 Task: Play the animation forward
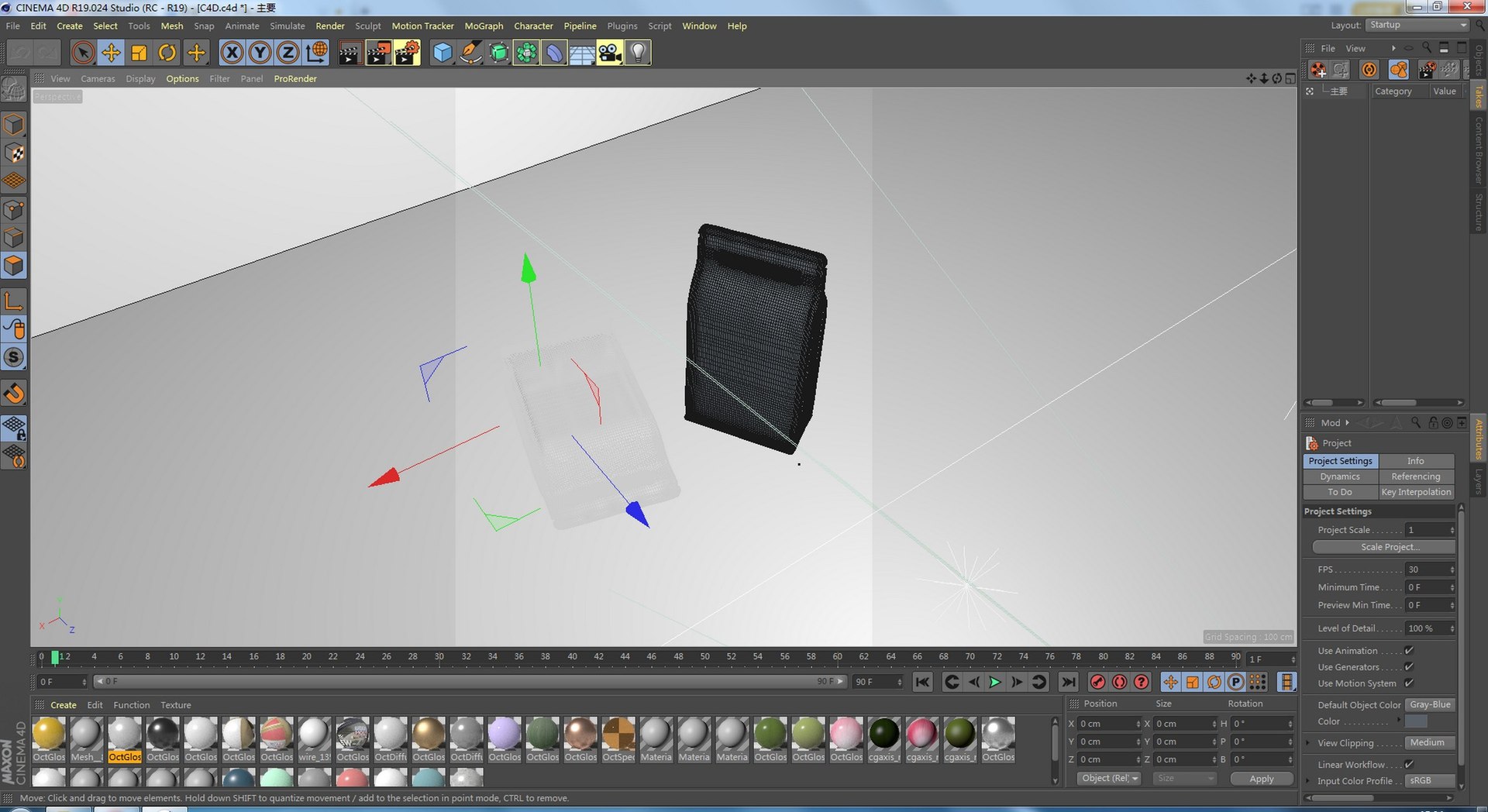(x=995, y=682)
